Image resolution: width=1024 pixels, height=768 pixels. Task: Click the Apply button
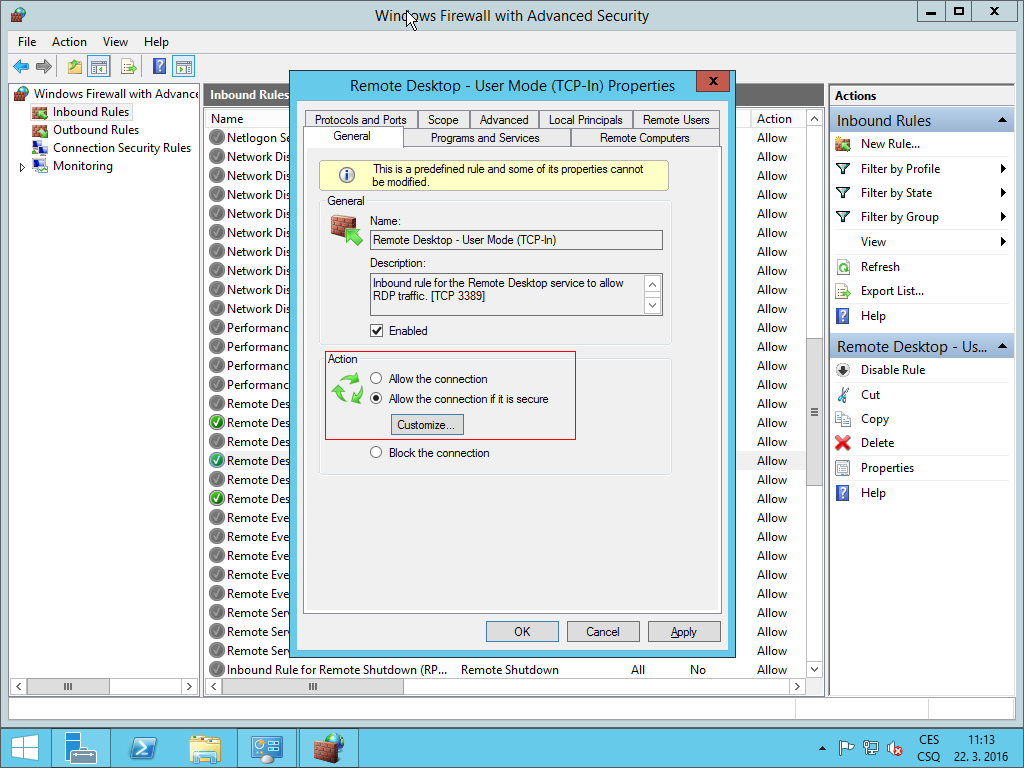pyautogui.click(x=684, y=632)
